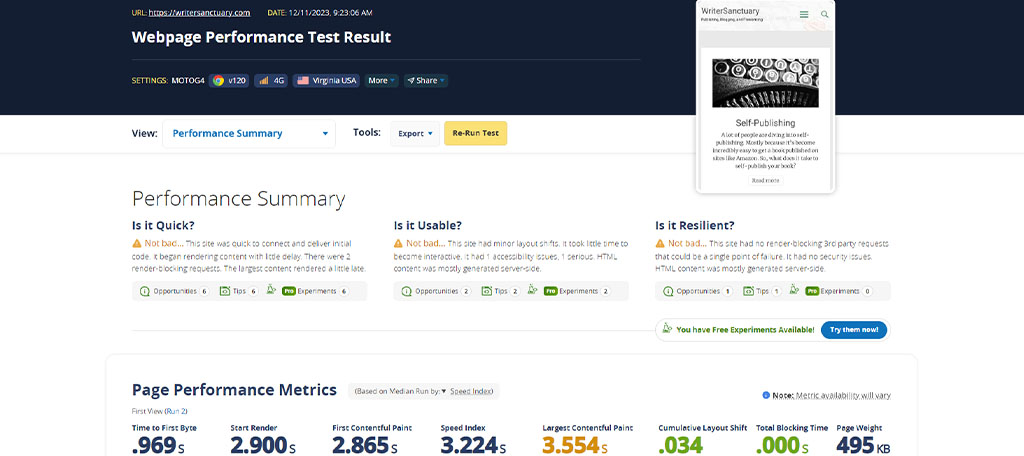Click the Self-Publishing heading in the preview
Screen dimensions: 1024x456
click(765, 123)
